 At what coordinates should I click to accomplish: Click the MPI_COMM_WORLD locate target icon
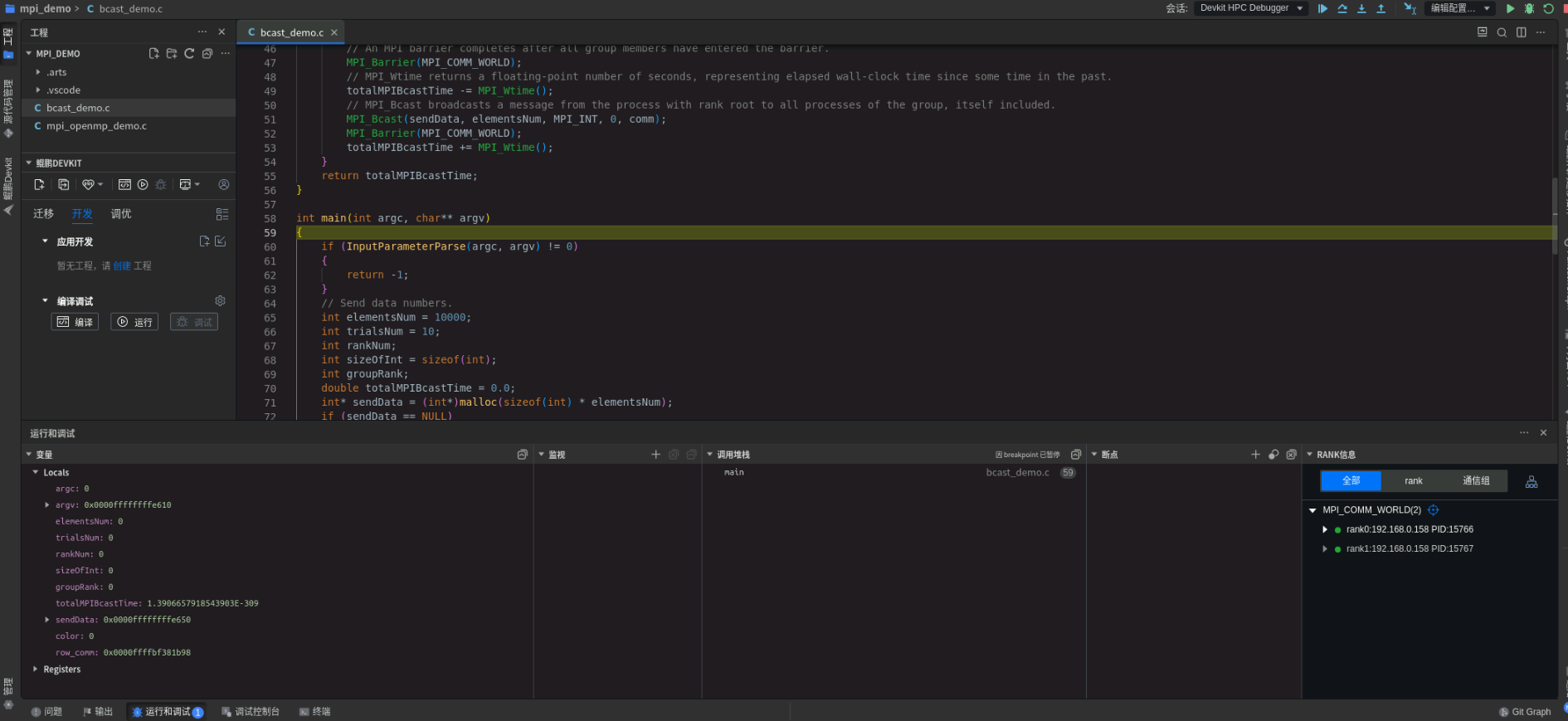(1433, 510)
